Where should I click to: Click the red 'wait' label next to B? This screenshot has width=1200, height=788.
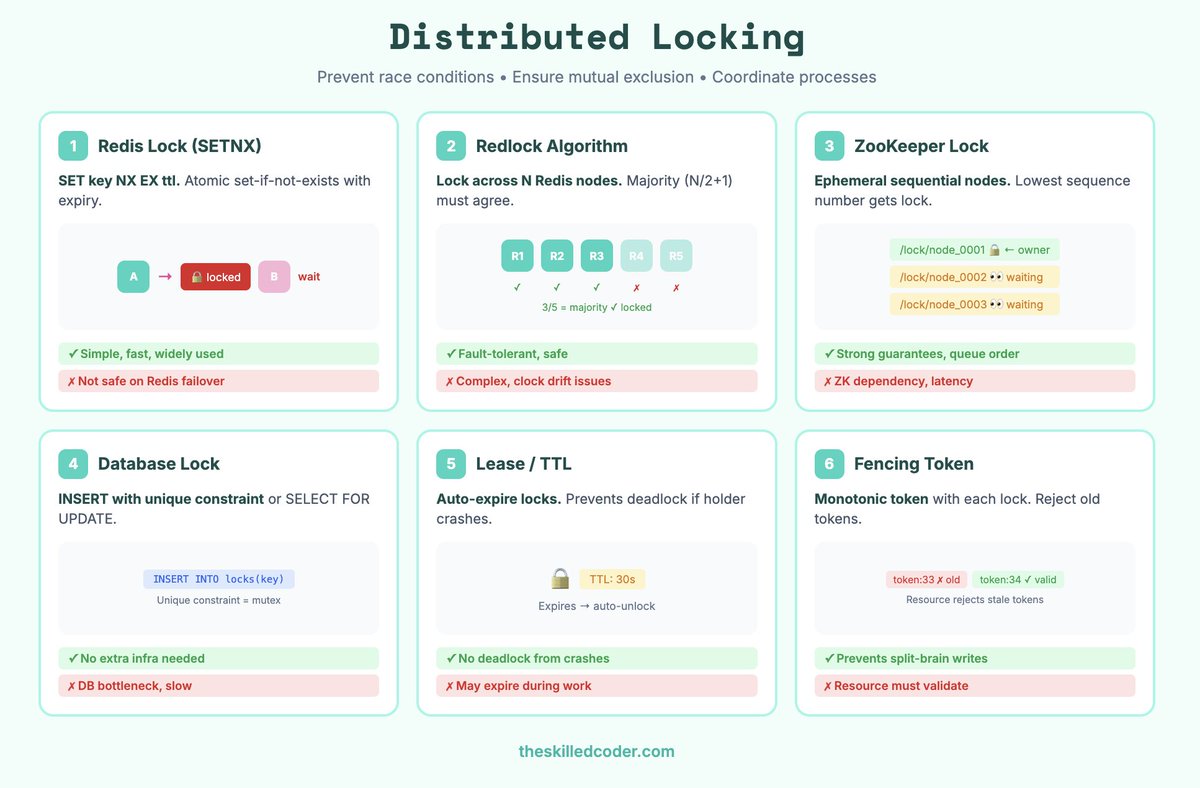pos(309,277)
